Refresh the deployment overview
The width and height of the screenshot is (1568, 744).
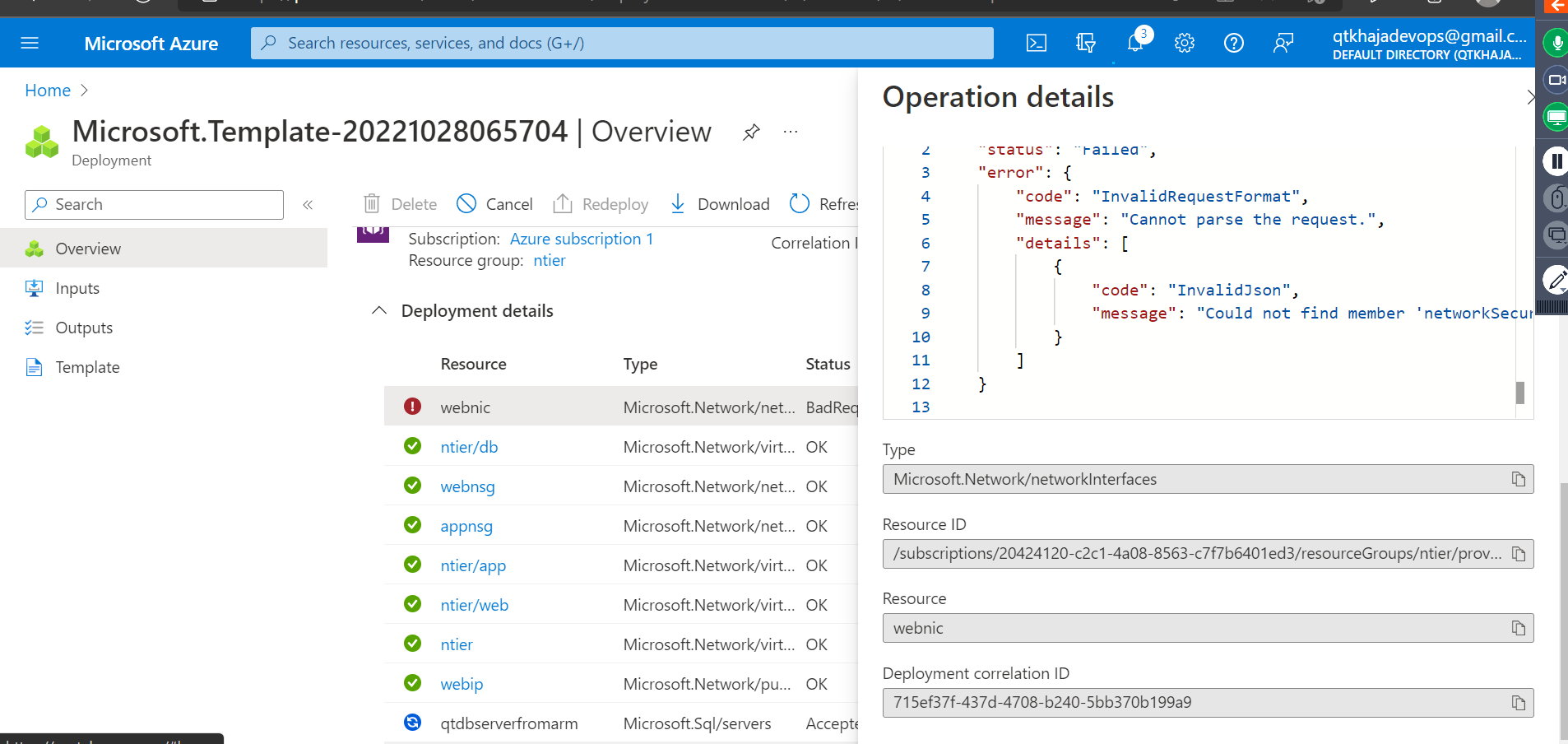(823, 204)
